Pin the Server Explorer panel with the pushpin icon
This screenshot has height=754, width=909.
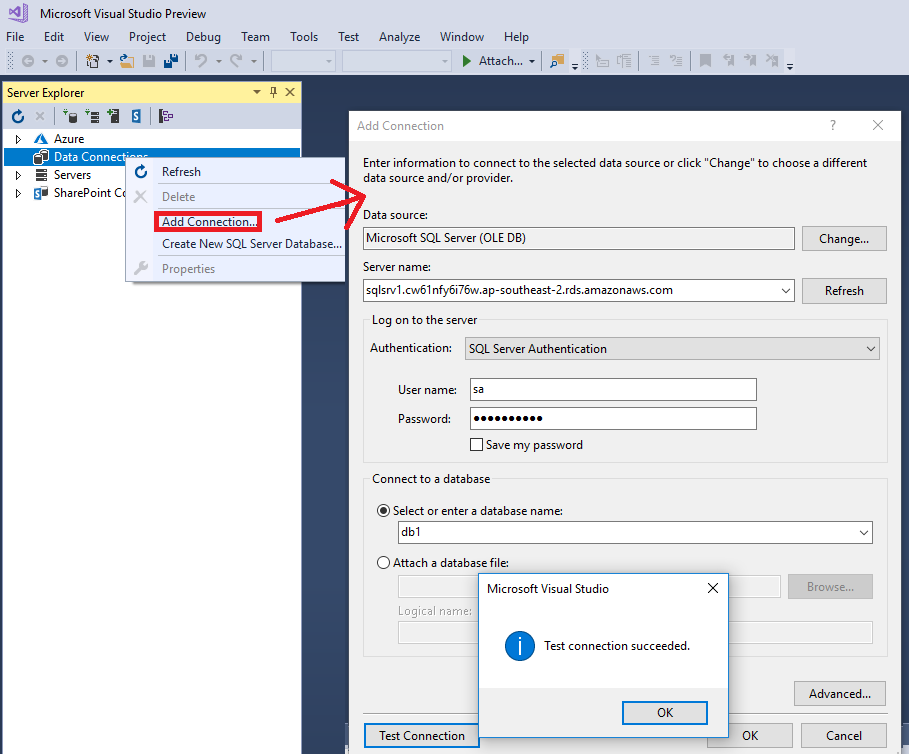coord(274,92)
